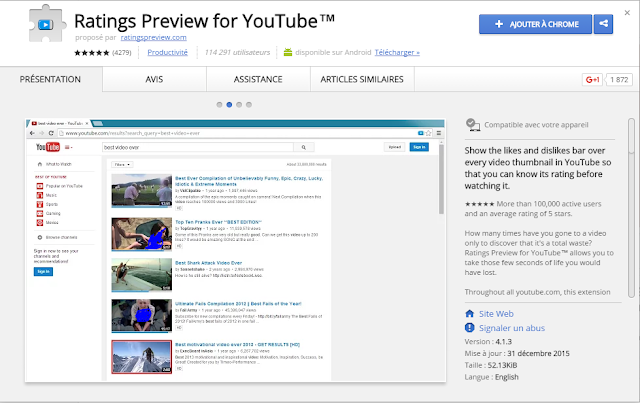
Task: Click the Télécharger Android link
Action: click(397, 52)
